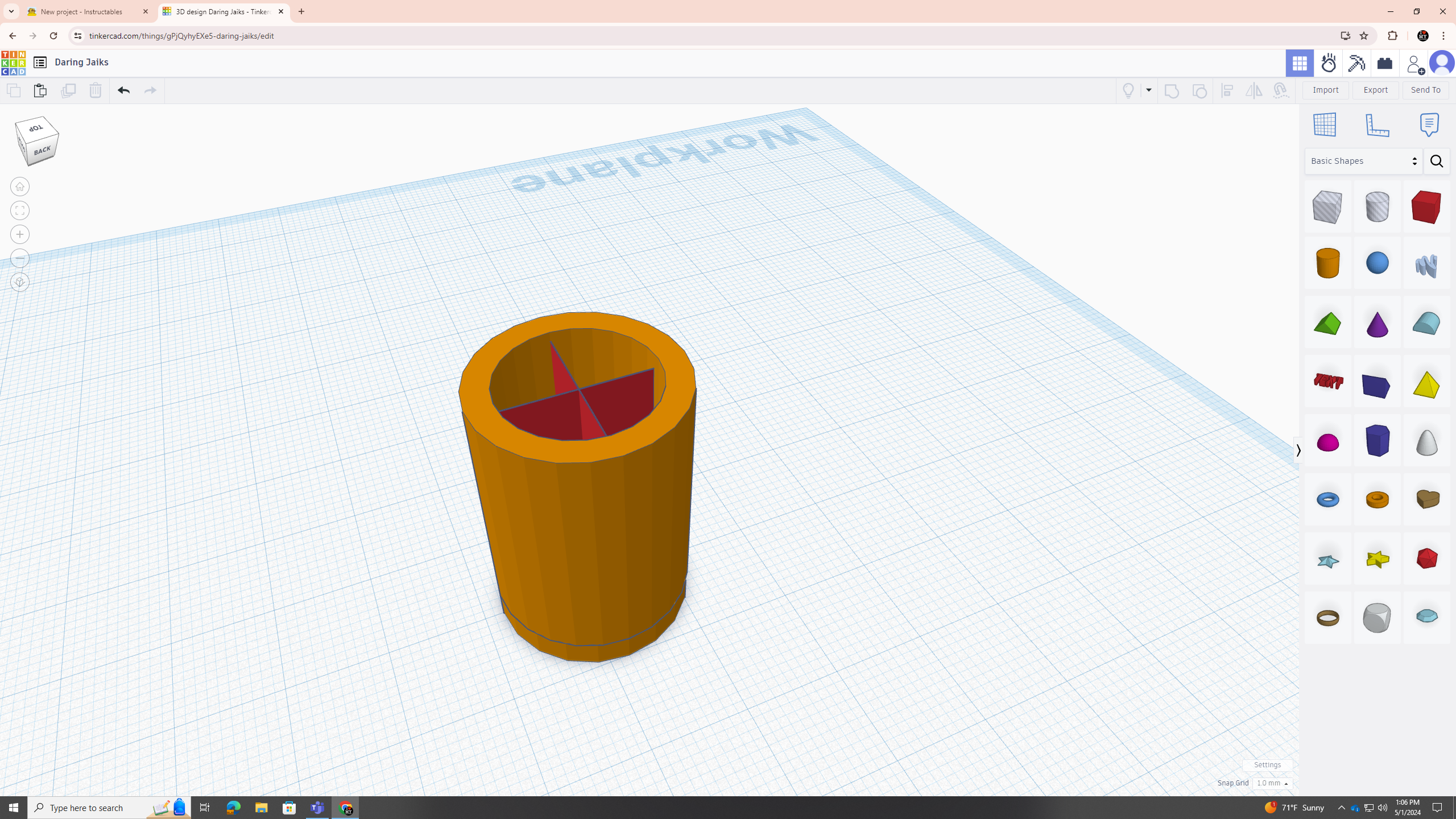Click Fit all in view
This screenshot has height=819, width=1456.
[x=20, y=210]
